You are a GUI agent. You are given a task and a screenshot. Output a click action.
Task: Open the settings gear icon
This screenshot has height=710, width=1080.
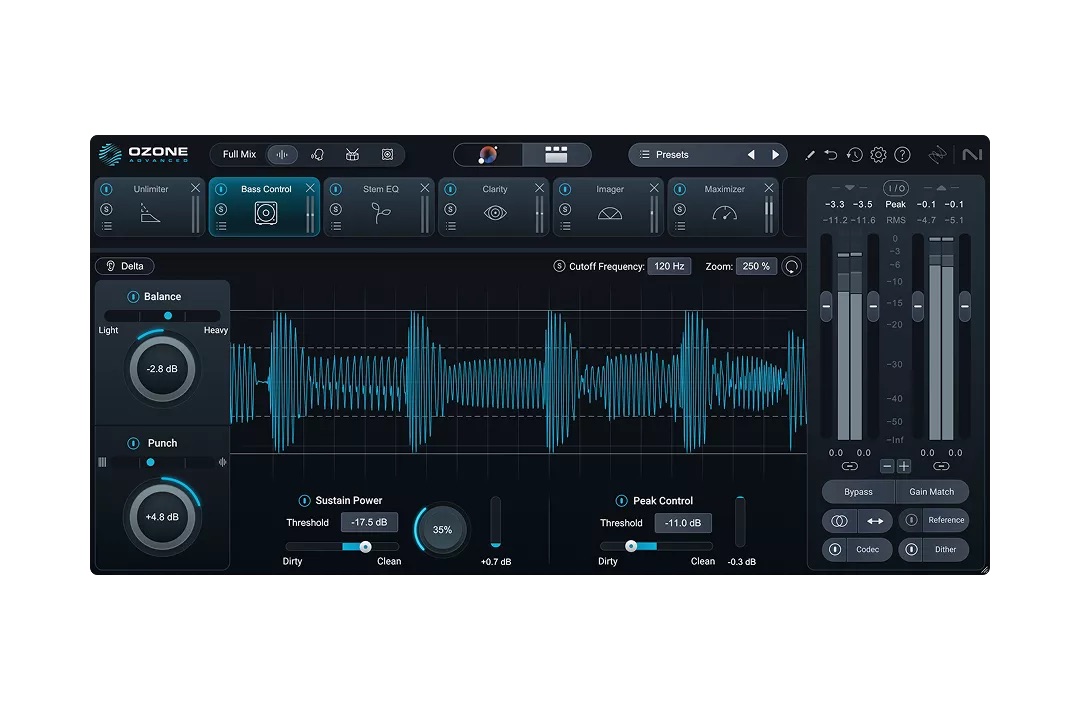click(878, 155)
